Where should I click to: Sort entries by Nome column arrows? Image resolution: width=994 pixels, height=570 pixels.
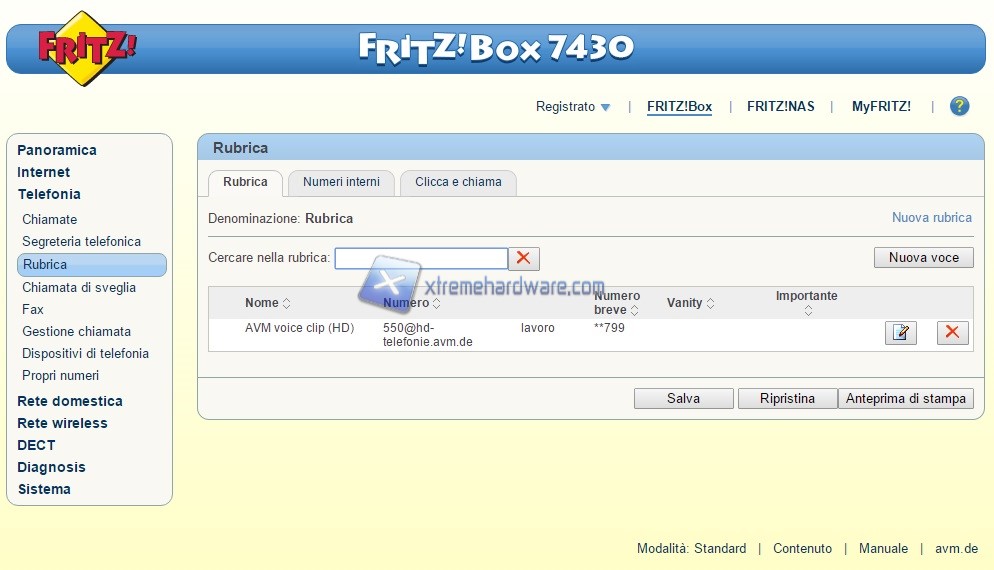point(287,303)
